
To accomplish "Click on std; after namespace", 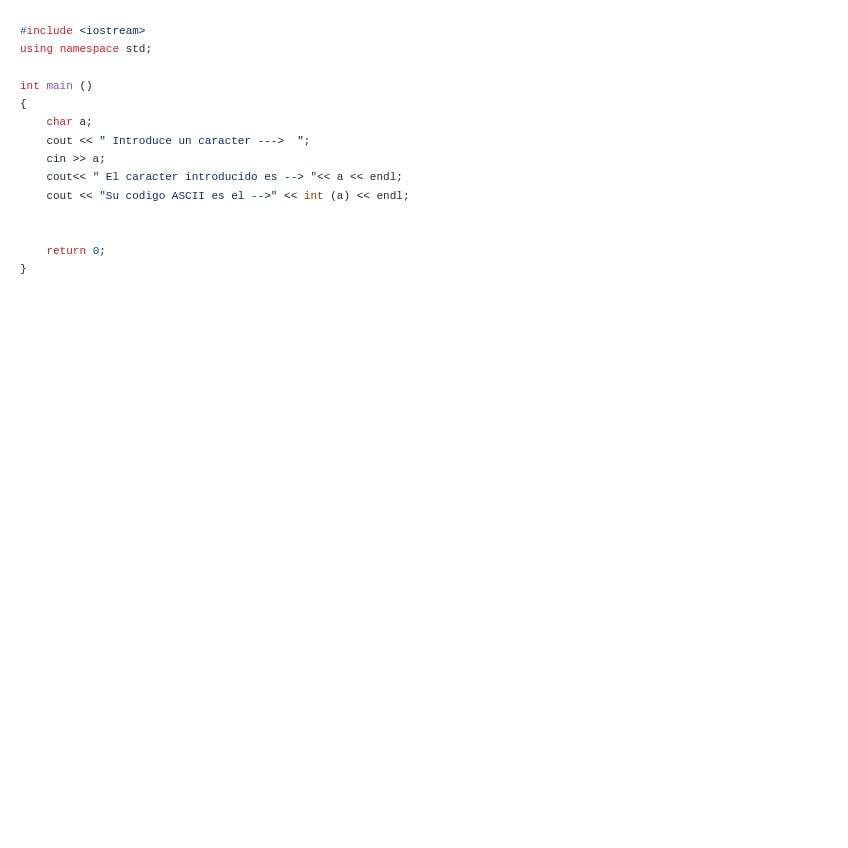I will pos(138,49).
